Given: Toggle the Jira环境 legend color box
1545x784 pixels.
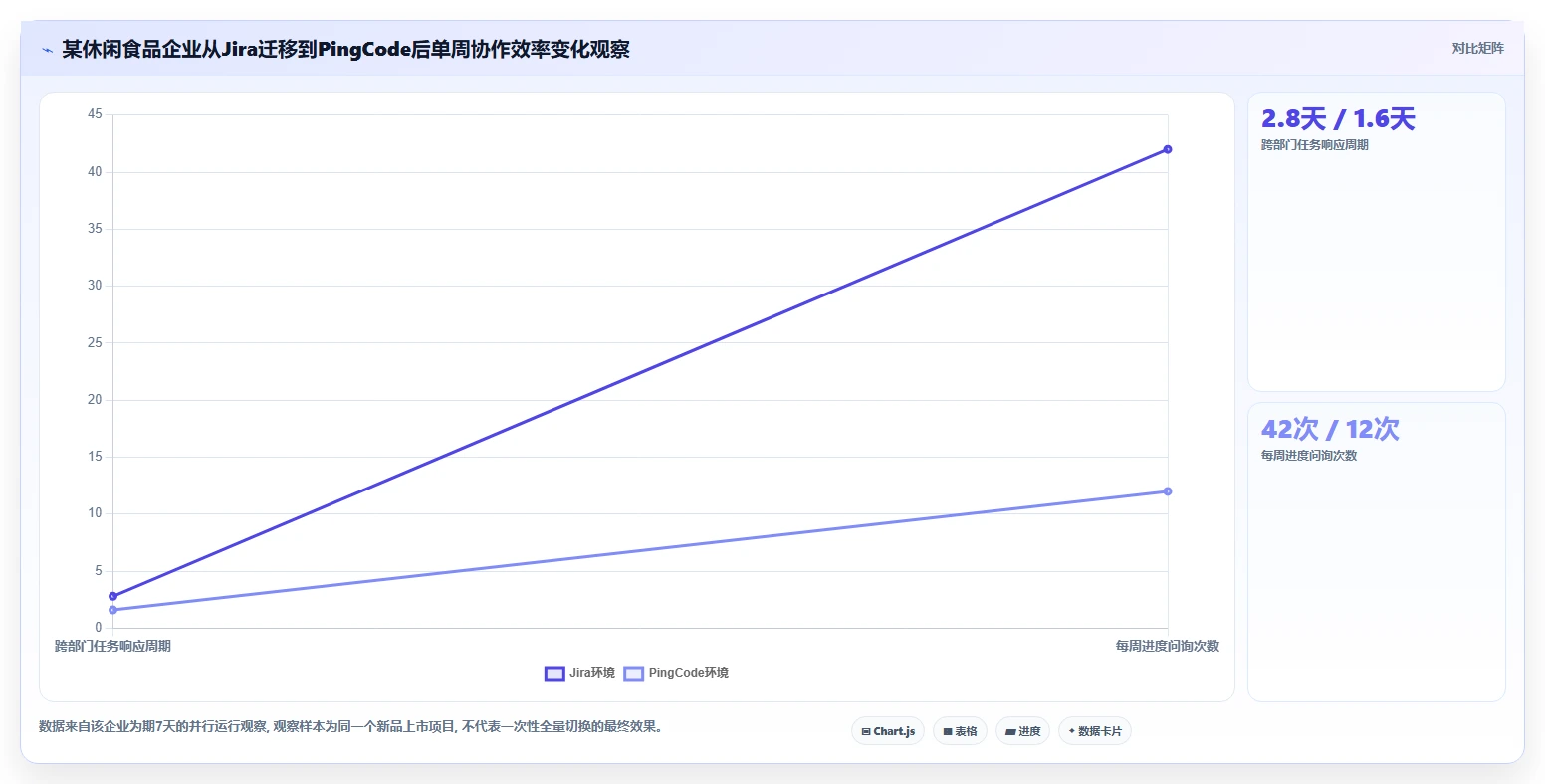Looking at the screenshot, I should tap(554, 674).
